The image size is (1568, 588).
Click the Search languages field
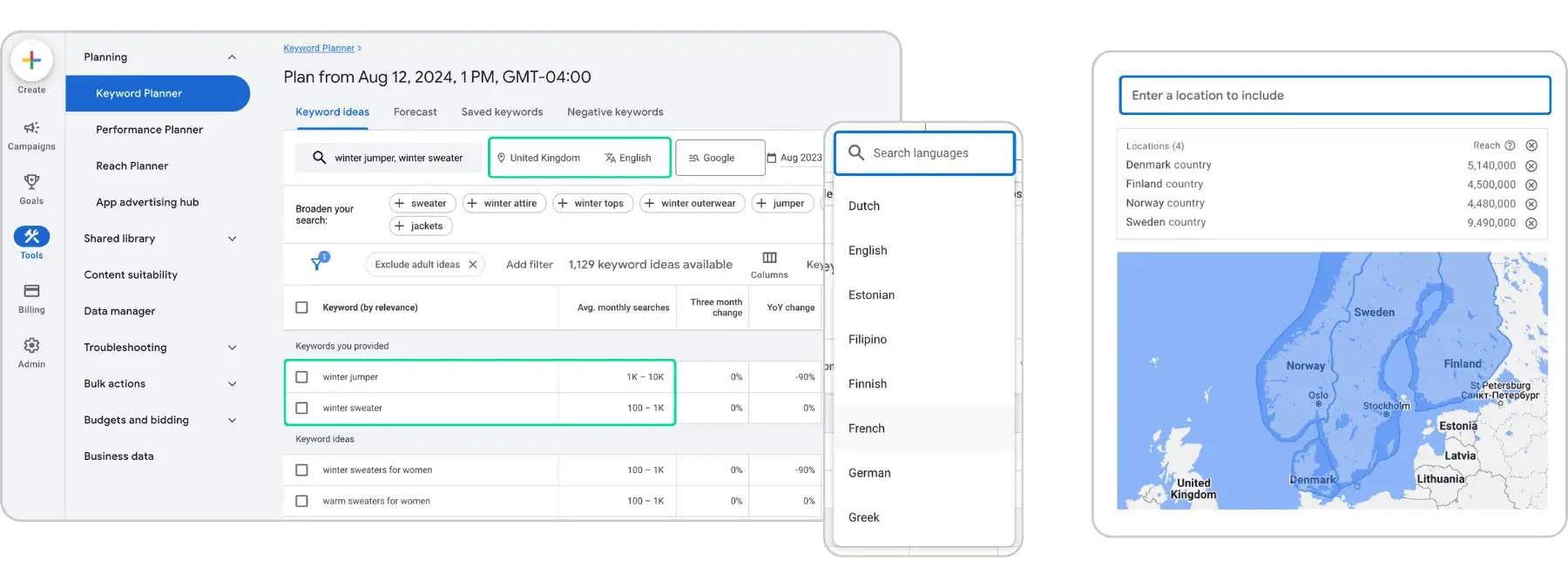click(924, 153)
